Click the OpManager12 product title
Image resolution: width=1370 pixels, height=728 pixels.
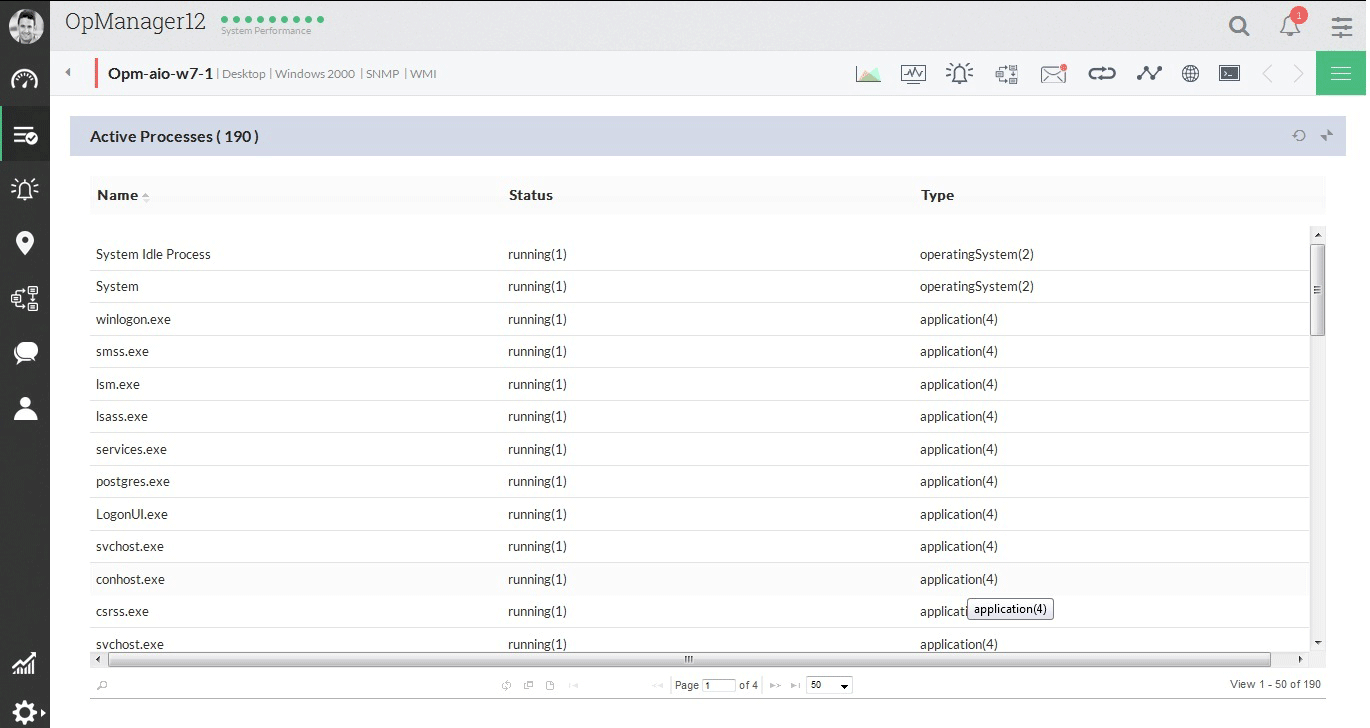click(x=135, y=22)
